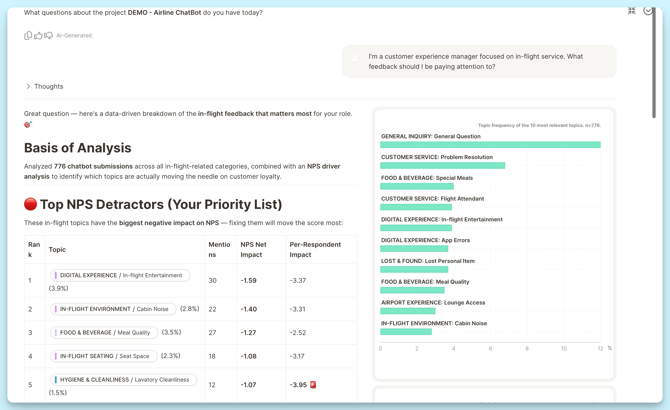Select the Lost Personal Item chart bar
This screenshot has width=670, height=410.
click(x=414, y=269)
